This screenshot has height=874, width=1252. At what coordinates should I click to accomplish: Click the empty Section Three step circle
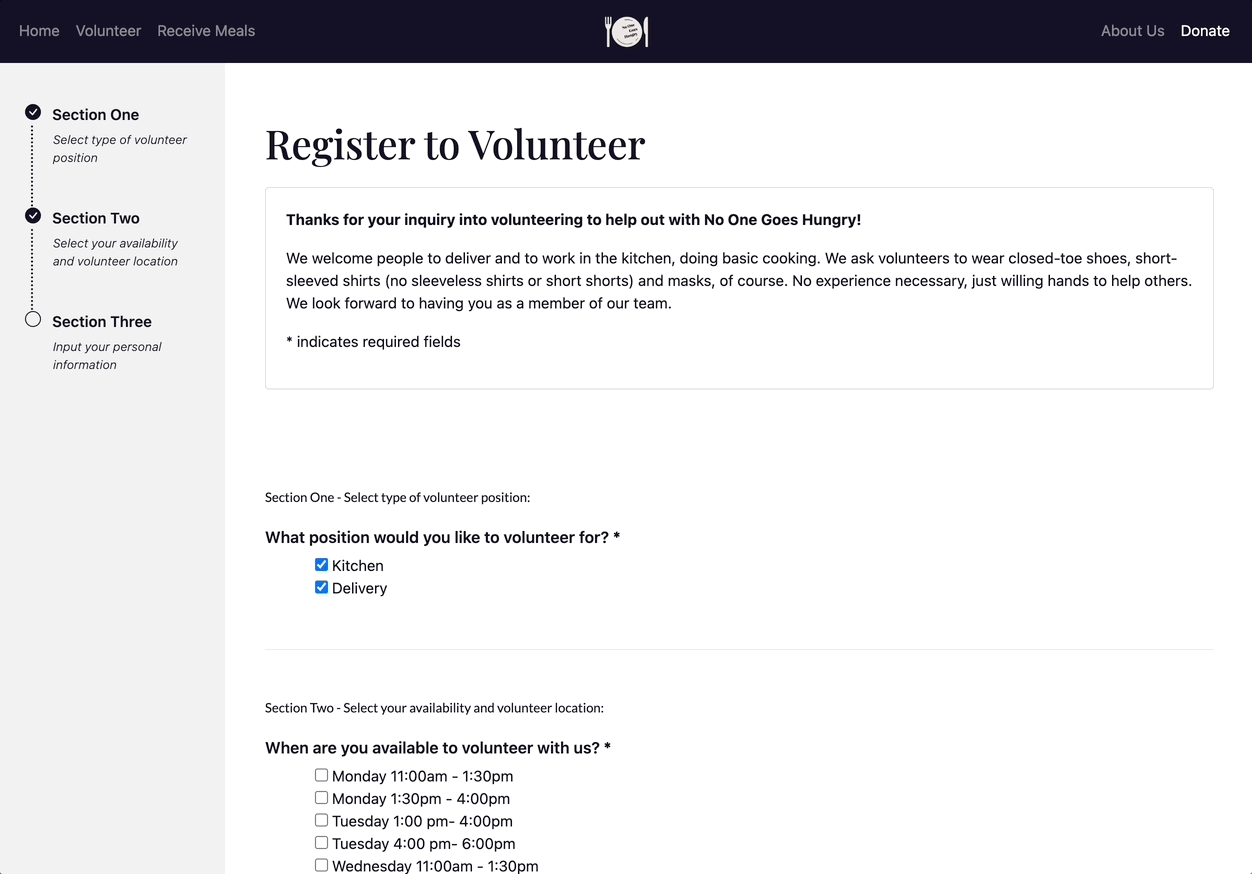click(x=33, y=320)
